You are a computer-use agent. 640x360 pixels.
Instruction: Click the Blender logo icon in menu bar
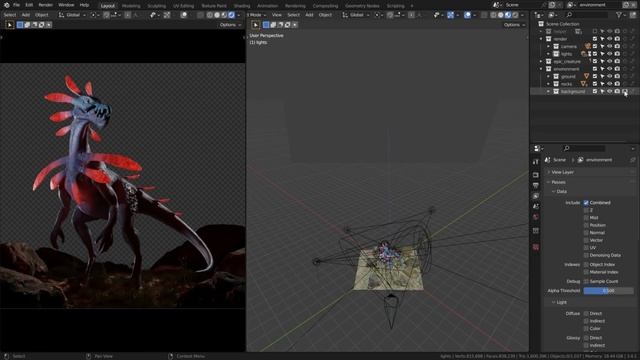click(6, 5)
